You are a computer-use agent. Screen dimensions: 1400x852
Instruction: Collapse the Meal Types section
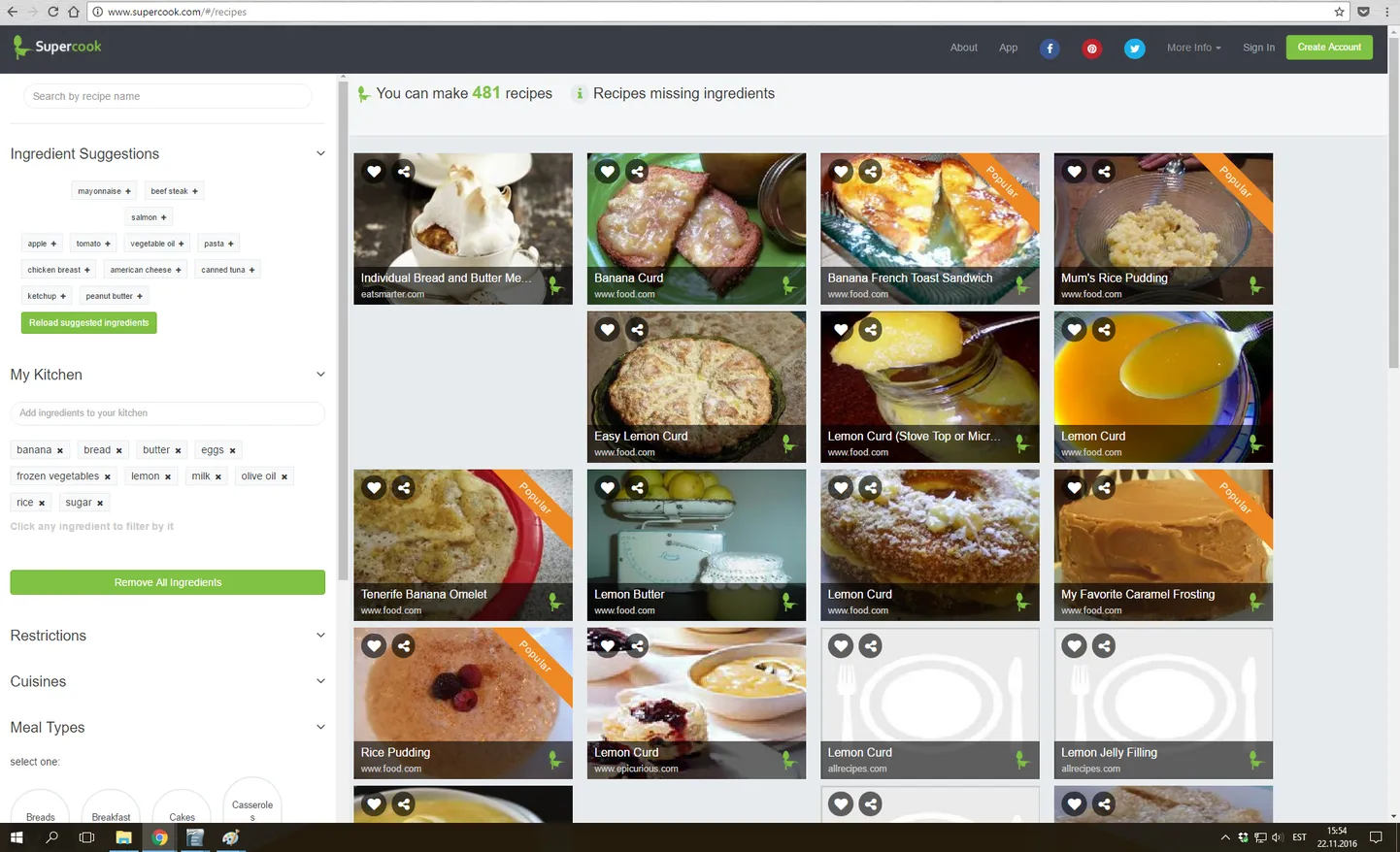click(320, 727)
